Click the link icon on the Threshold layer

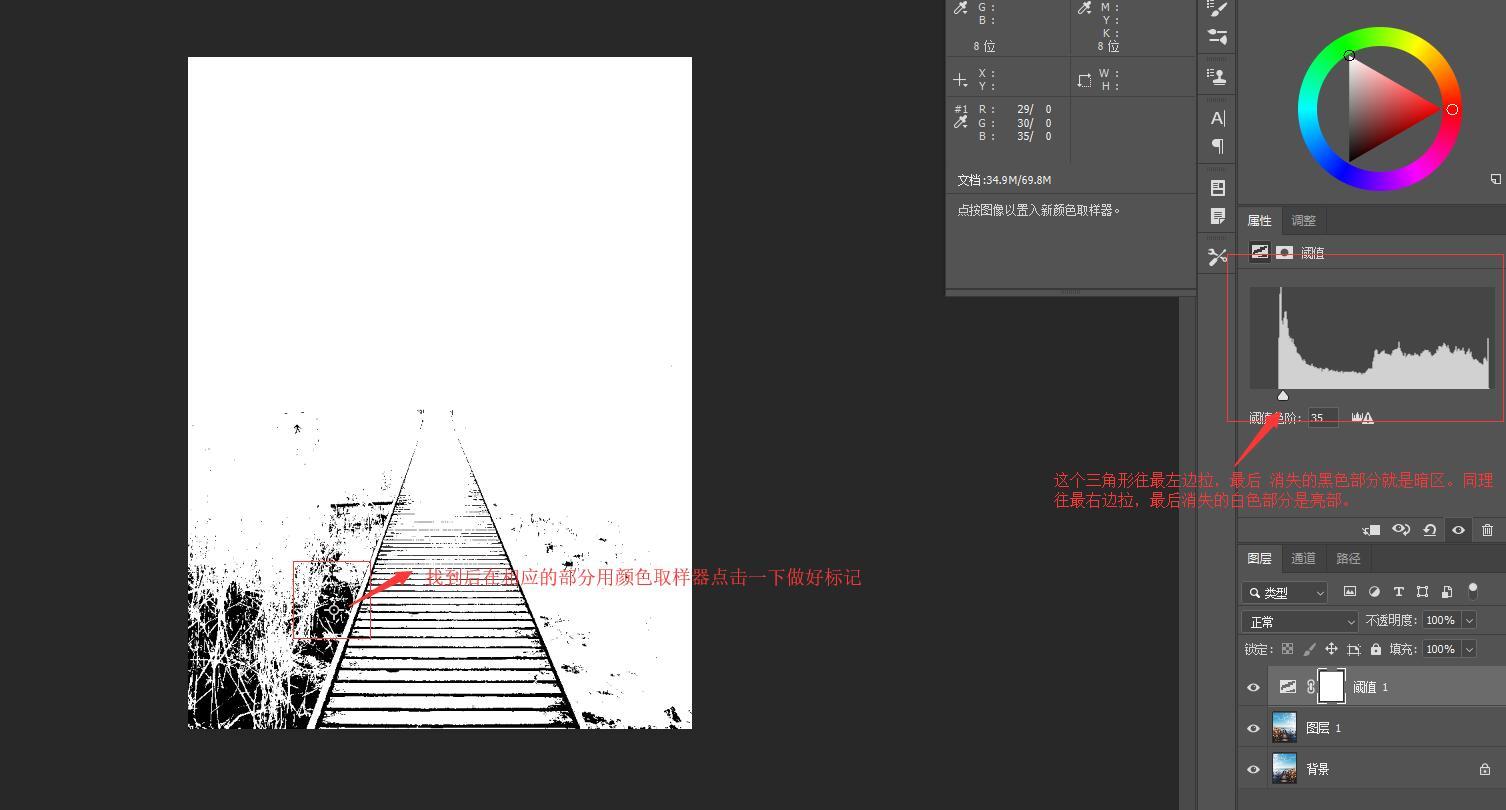point(1311,687)
